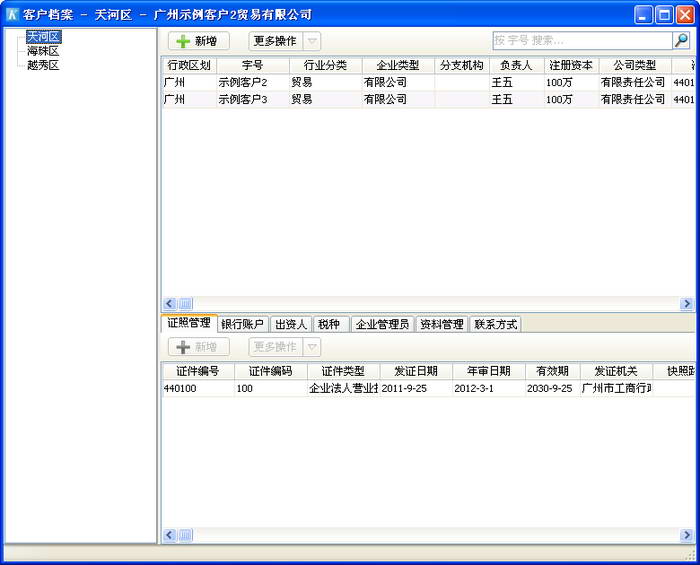Screen dimensions: 700x565
Task: Click the 证件编号 column header
Action: pos(198,371)
